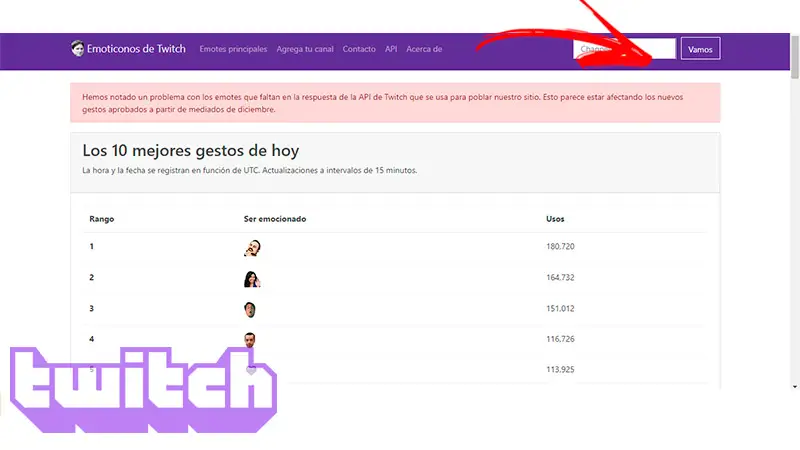Click the Emoticonos de Twitch logo icon
The width and height of the screenshot is (800, 450).
pos(78,48)
